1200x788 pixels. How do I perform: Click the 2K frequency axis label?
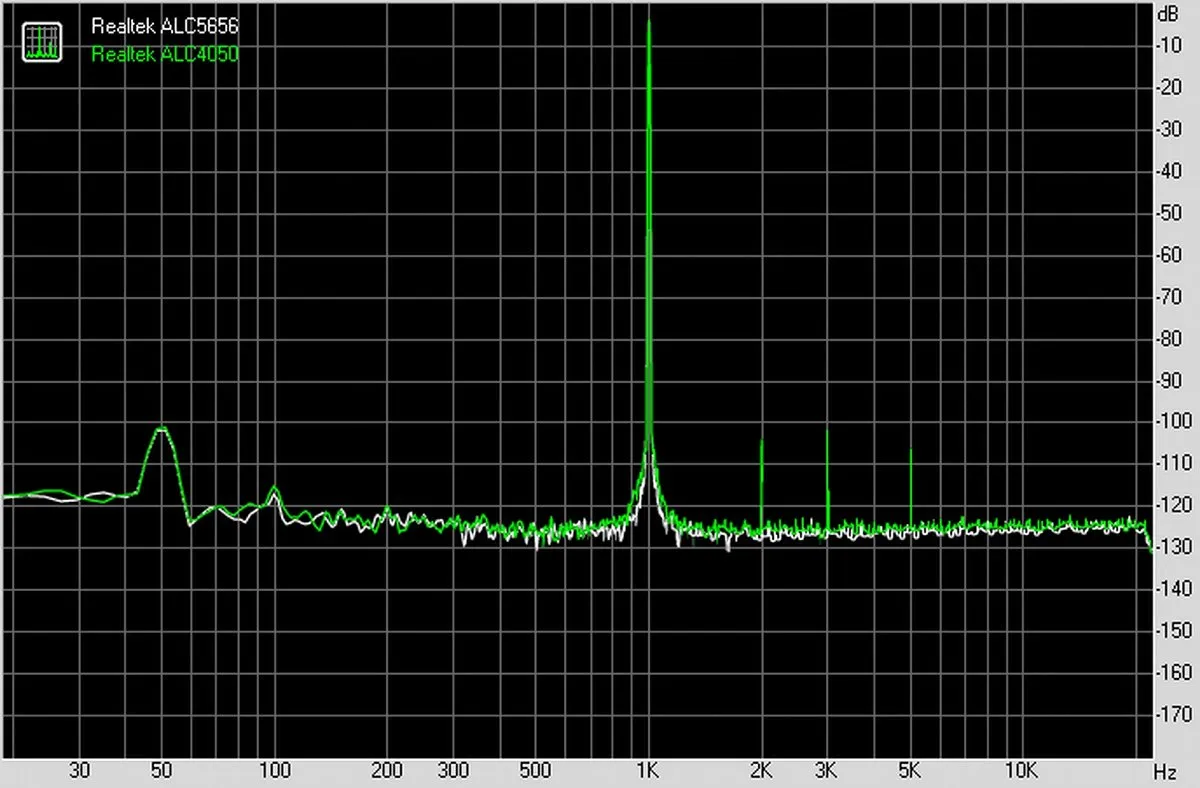click(x=761, y=771)
